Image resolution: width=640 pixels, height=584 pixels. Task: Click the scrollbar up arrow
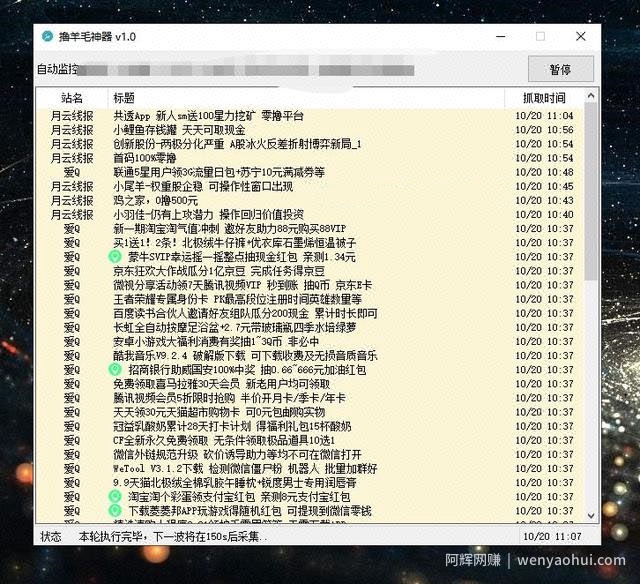(591, 96)
